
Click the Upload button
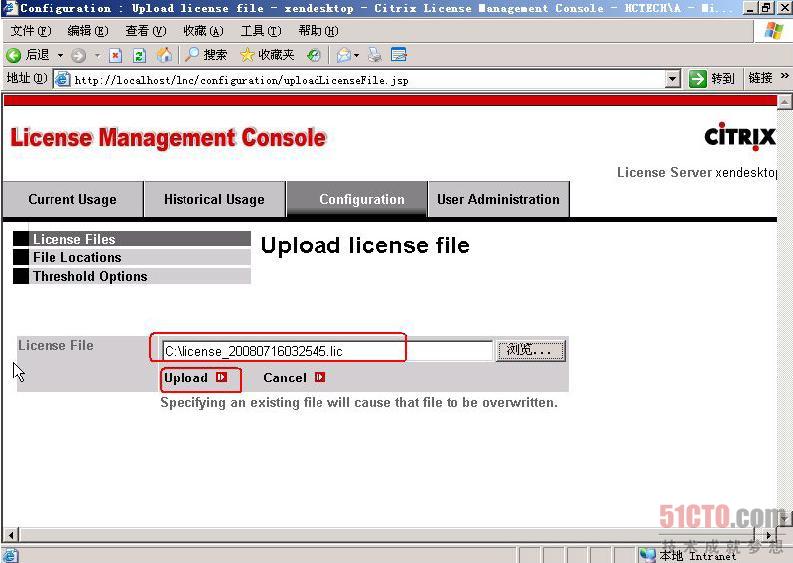tap(196, 378)
